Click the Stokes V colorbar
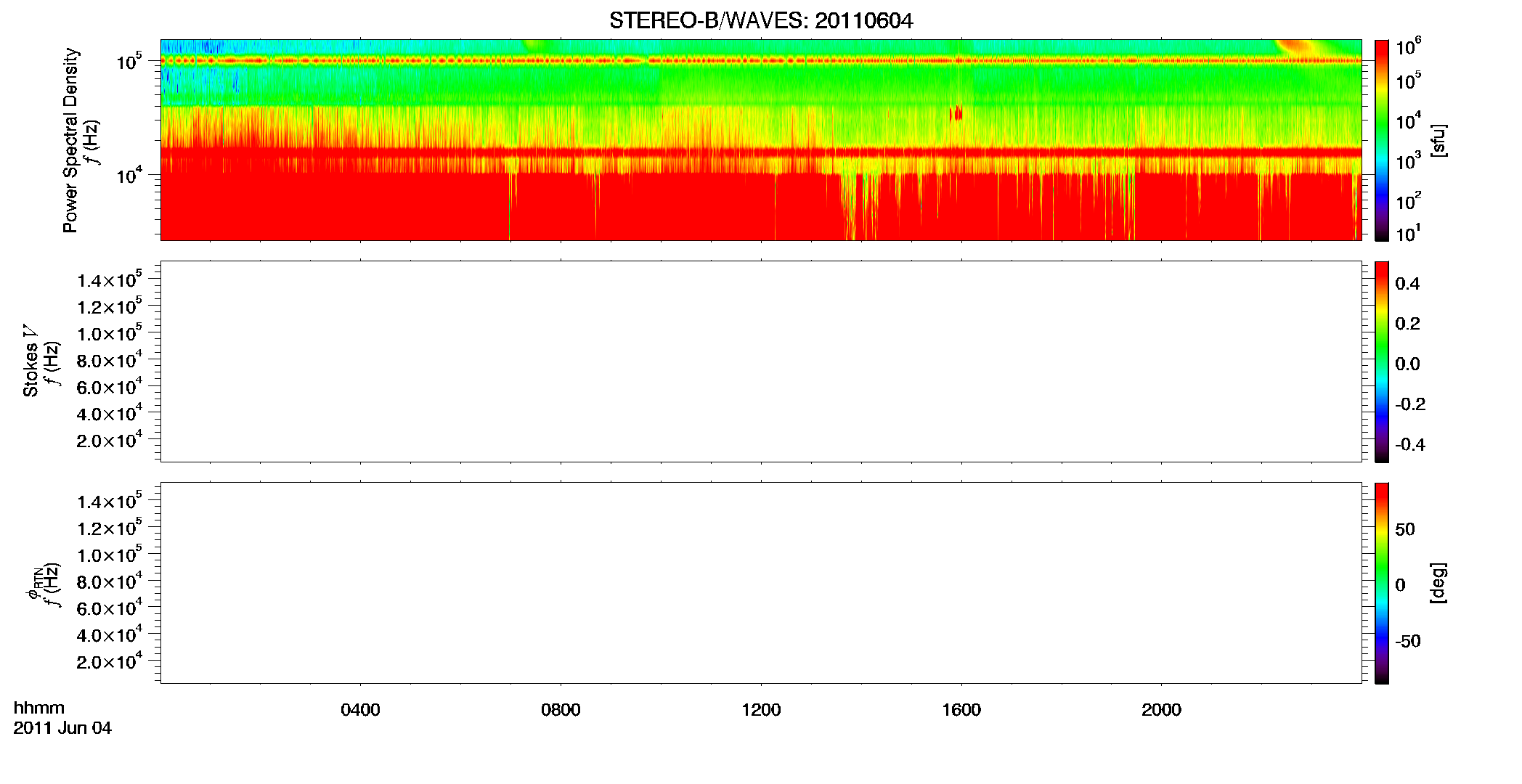 coord(1382,362)
